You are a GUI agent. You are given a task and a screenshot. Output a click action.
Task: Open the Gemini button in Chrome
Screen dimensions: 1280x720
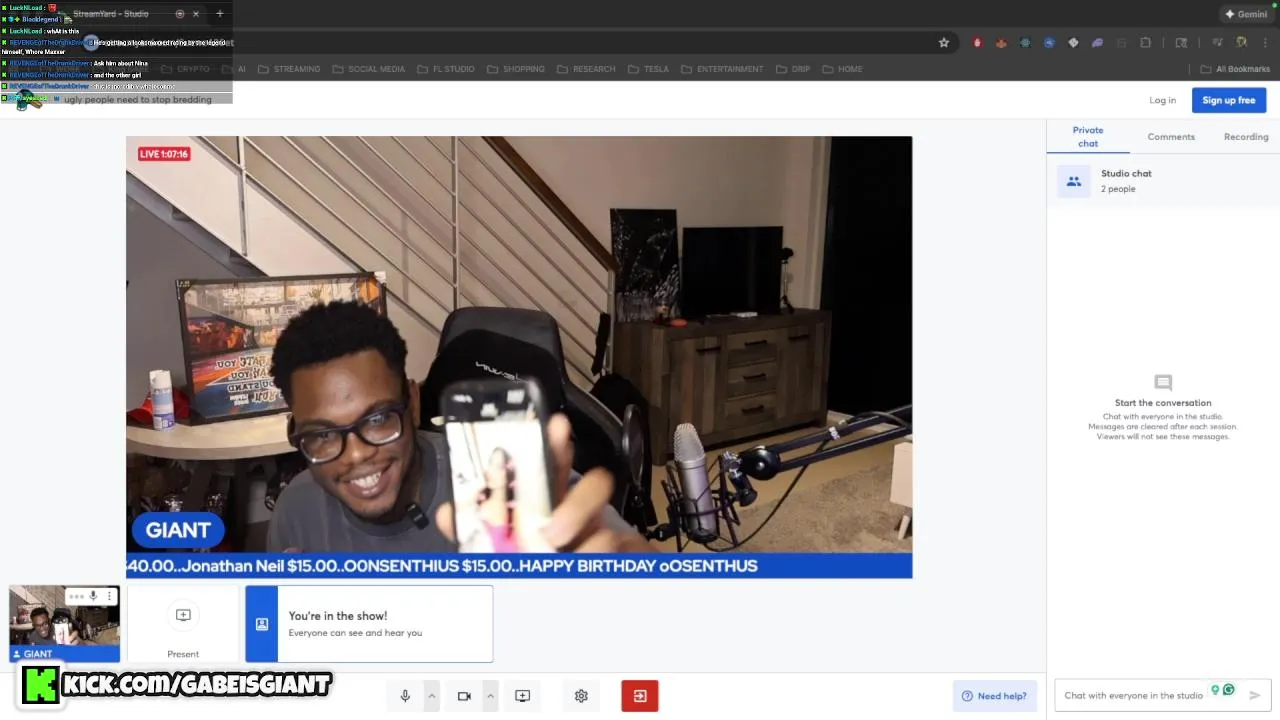point(1246,14)
